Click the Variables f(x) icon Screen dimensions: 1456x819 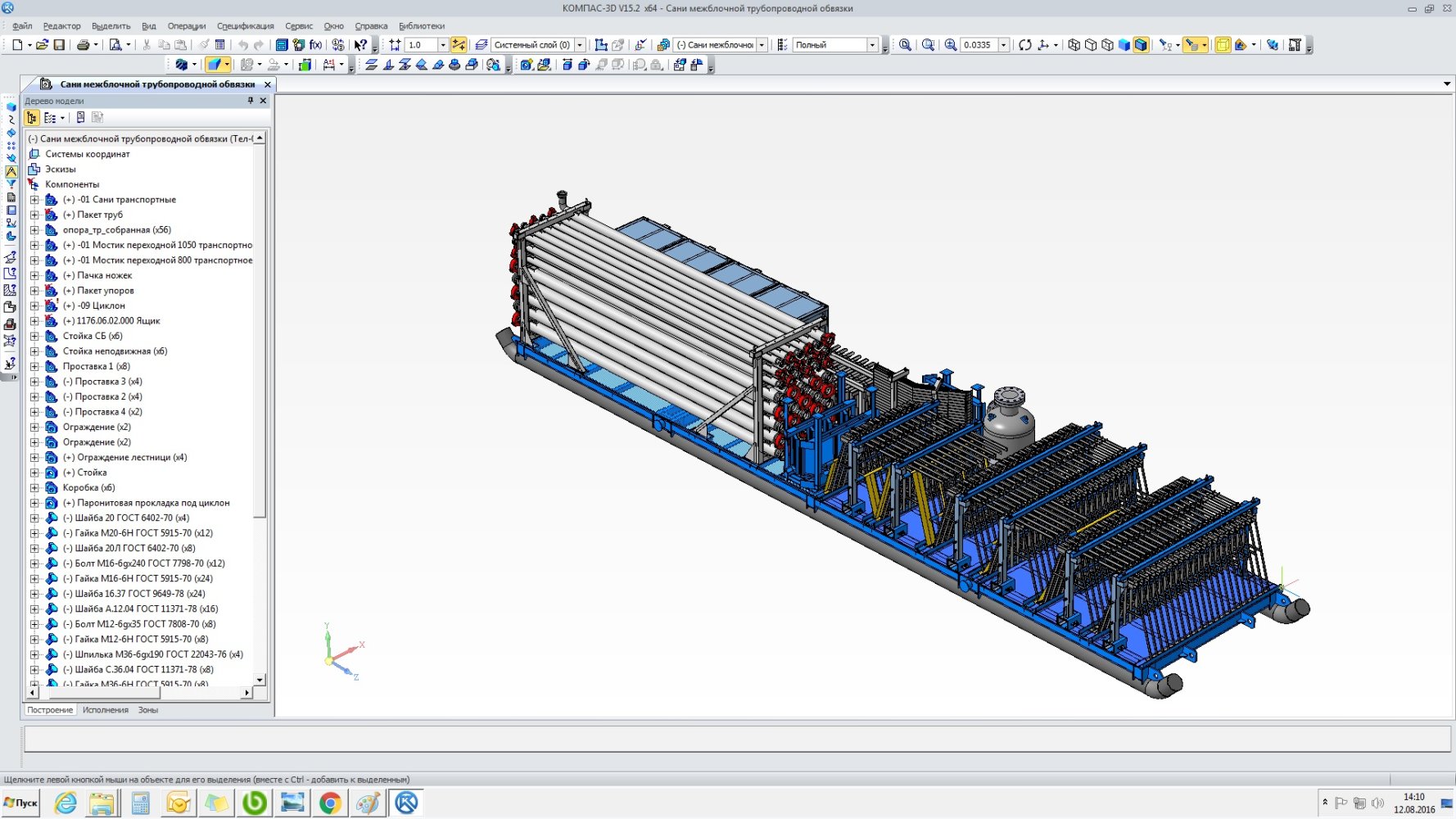pos(315,45)
